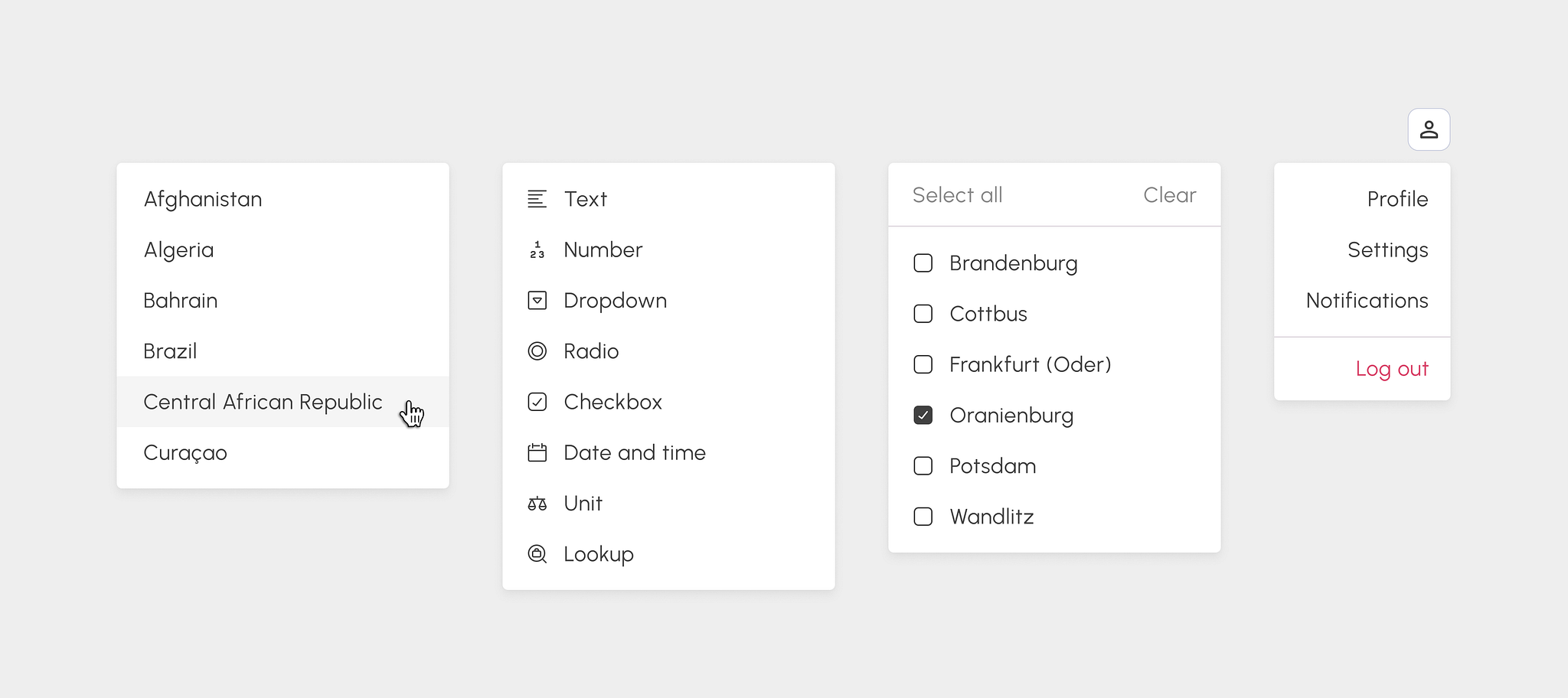Open the user account menu icon
The height and width of the screenshot is (698, 1568).
(1429, 129)
